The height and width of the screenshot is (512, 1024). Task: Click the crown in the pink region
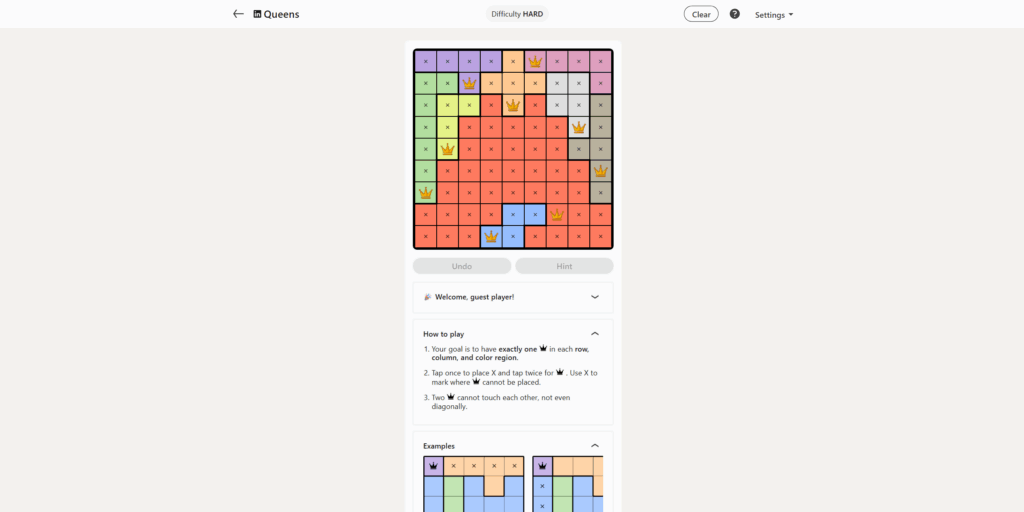pos(535,61)
